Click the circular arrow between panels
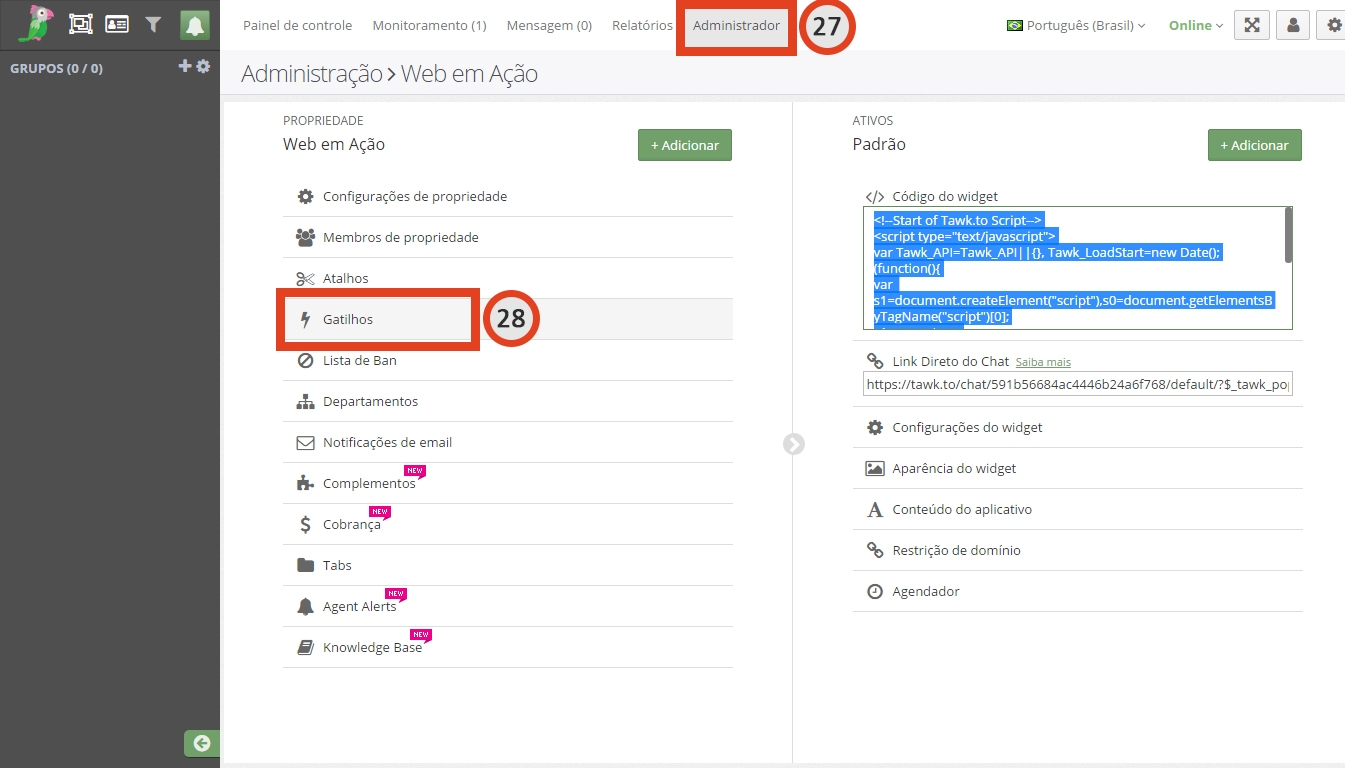 [794, 444]
